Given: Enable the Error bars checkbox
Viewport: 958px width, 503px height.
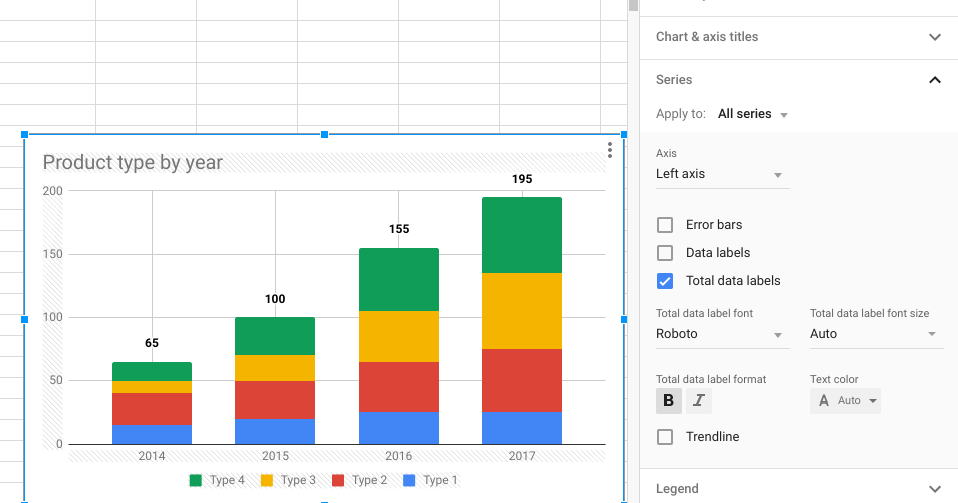Looking at the screenshot, I should (x=665, y=225).
